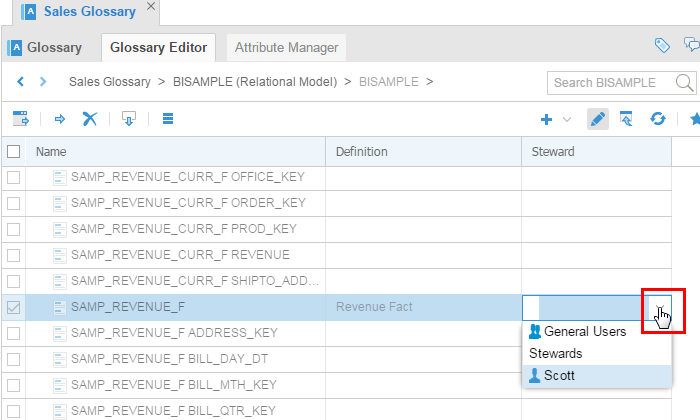This screenshot has height=420, width=700.
Task: Open the Steward dropdown arrow
Action: (660, 308)
